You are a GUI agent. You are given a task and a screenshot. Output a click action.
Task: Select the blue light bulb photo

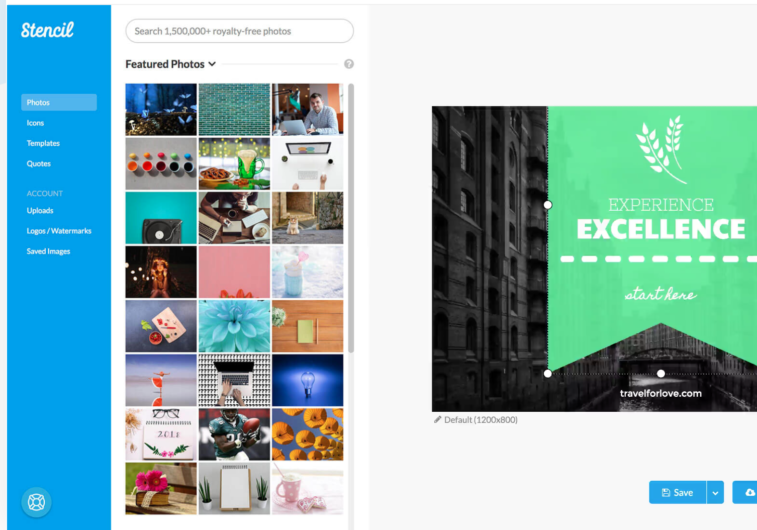pyautogui.click(x=308, y=380)
